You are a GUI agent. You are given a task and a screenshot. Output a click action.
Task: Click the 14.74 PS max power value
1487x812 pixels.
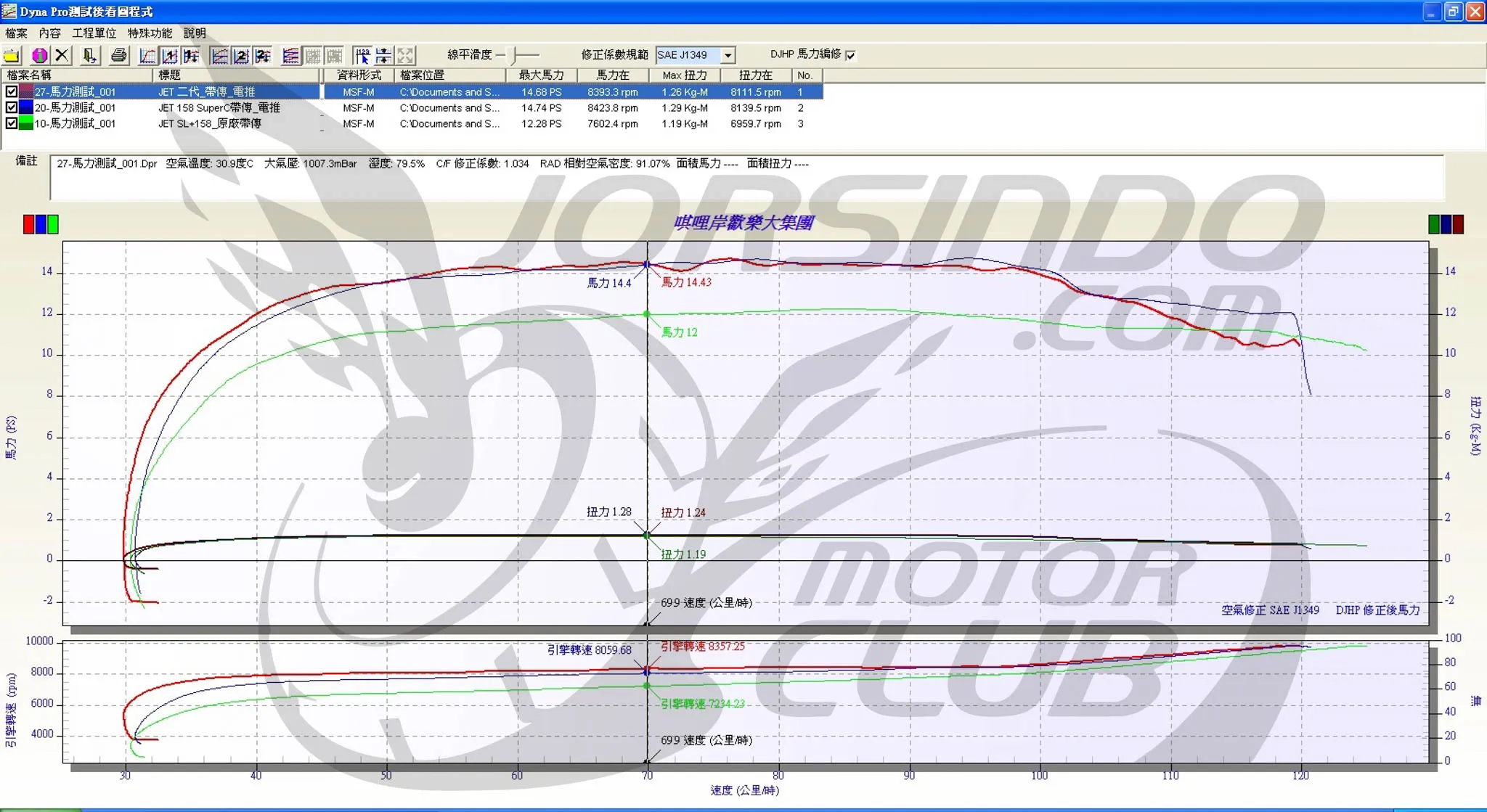pyautogui.click(x=541, y=107)
